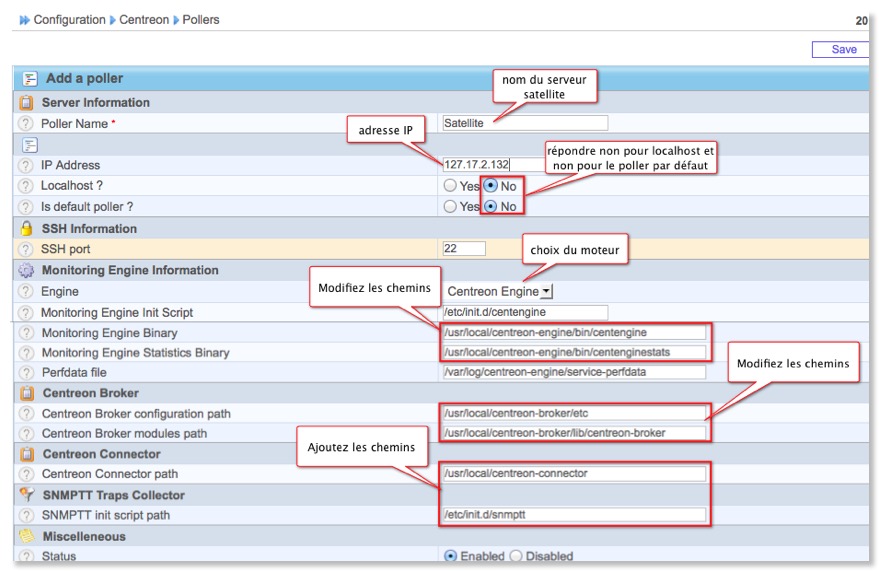The width and height of the screenshot is (879, 571).
Task: Go to Centreon in the breadcrumb
Action: [144, 20]
